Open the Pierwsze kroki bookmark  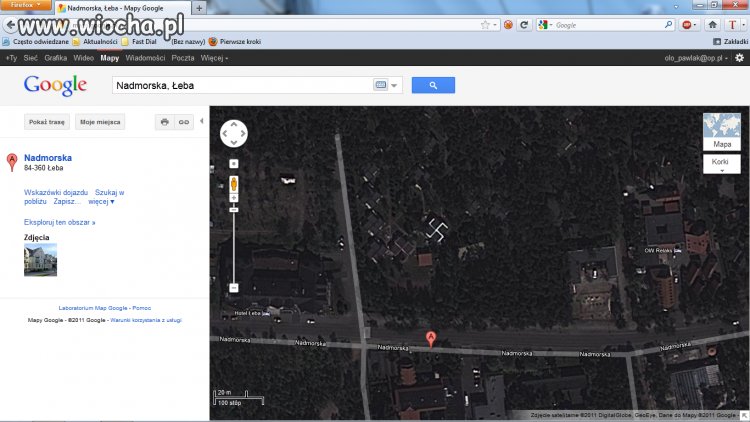tap(235, 42)
